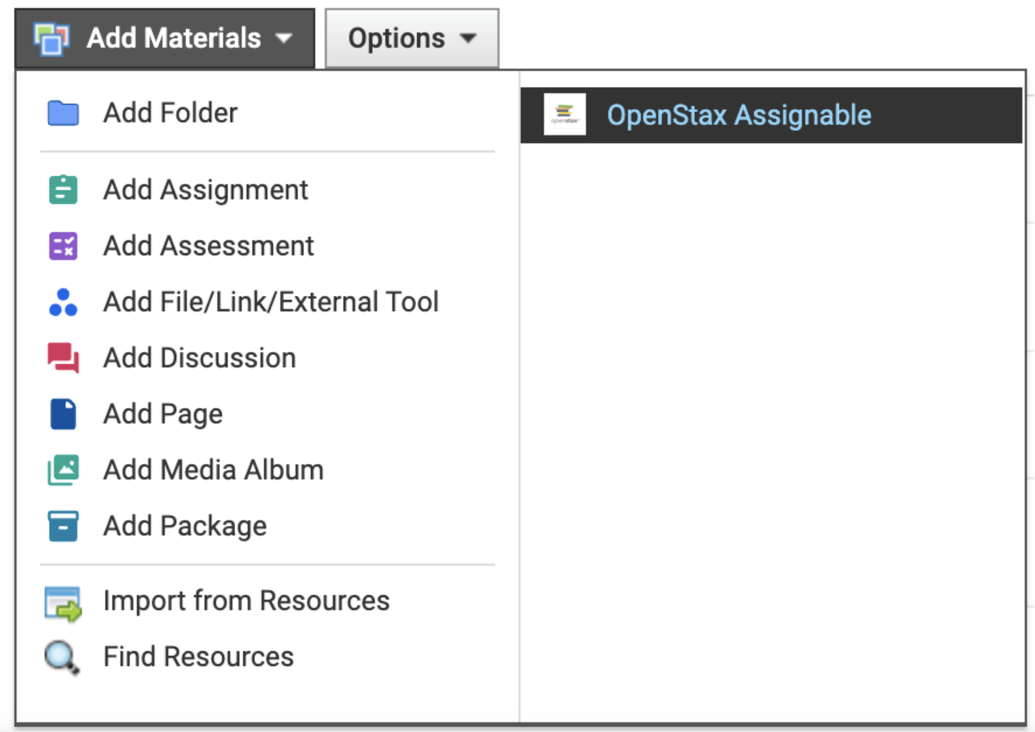Select the Add File/Link/External Tool icon
The image size is (1035, 732).
point(62,302)
